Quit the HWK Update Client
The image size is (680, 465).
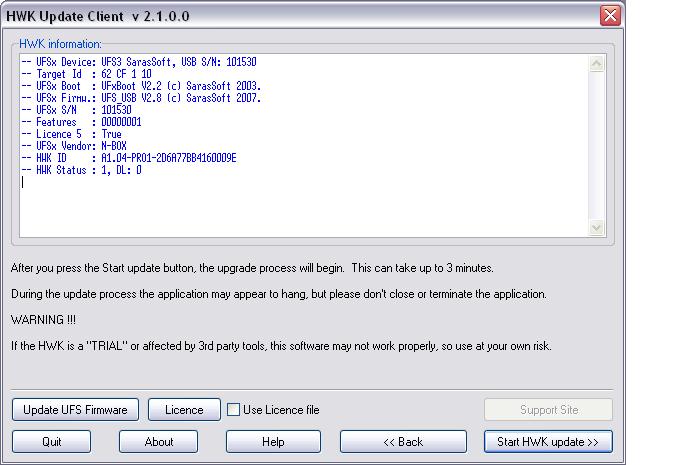(52, 442)
